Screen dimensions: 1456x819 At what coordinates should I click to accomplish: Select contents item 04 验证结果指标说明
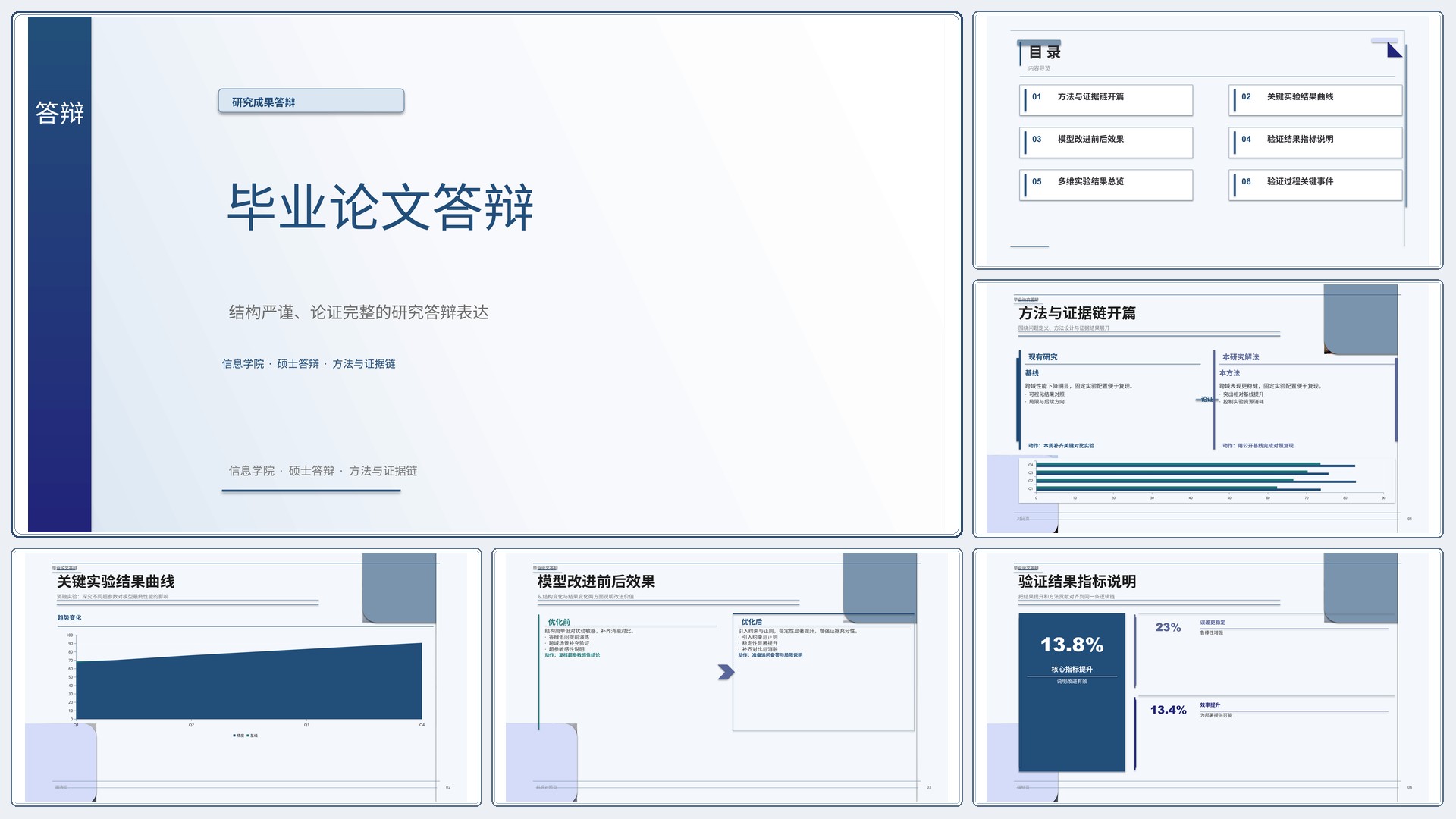1316,143
